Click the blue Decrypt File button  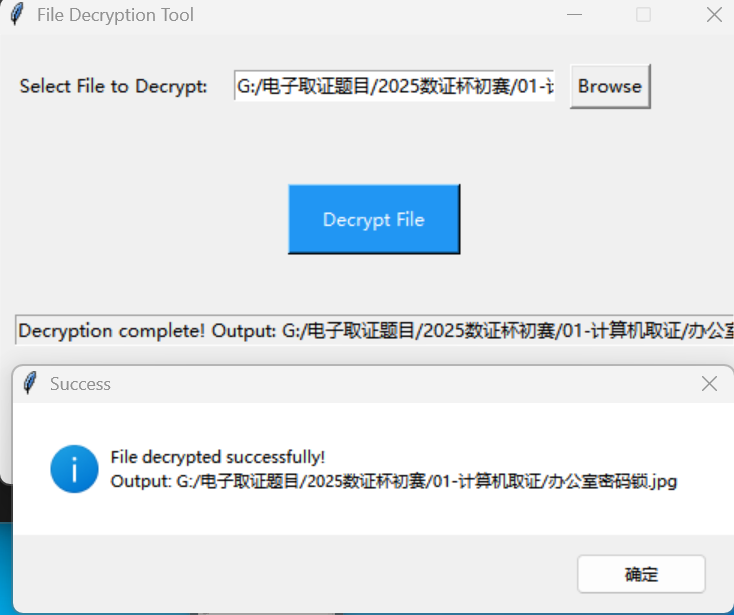[x=374, y=219]
